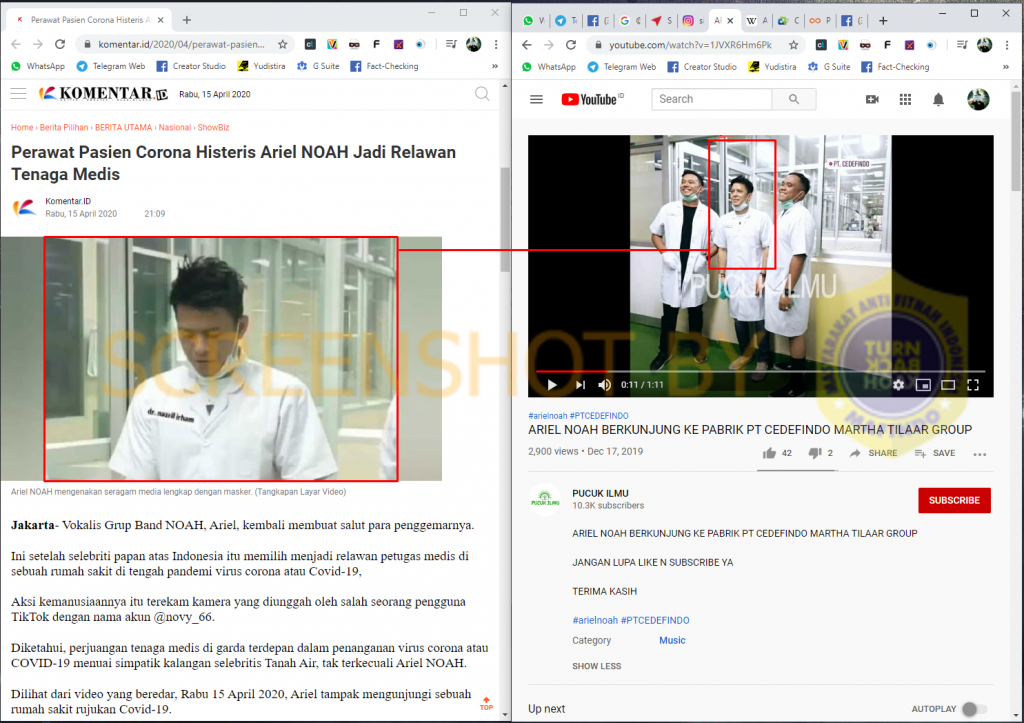Click inside the YouTube search field

coord(712,99)
